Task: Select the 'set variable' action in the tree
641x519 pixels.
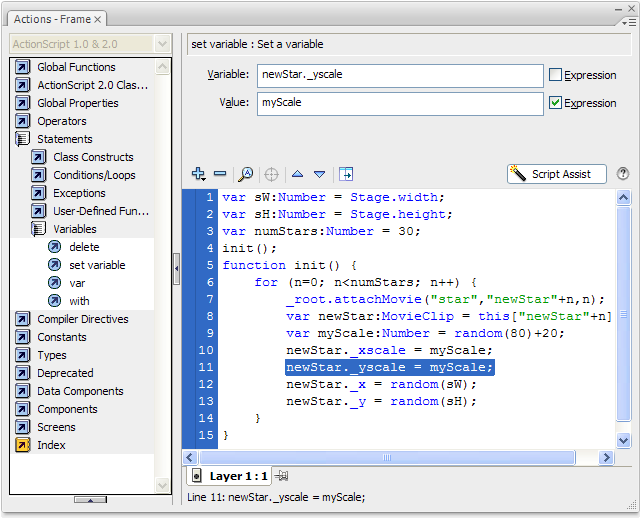Action: tap(97, 265)
